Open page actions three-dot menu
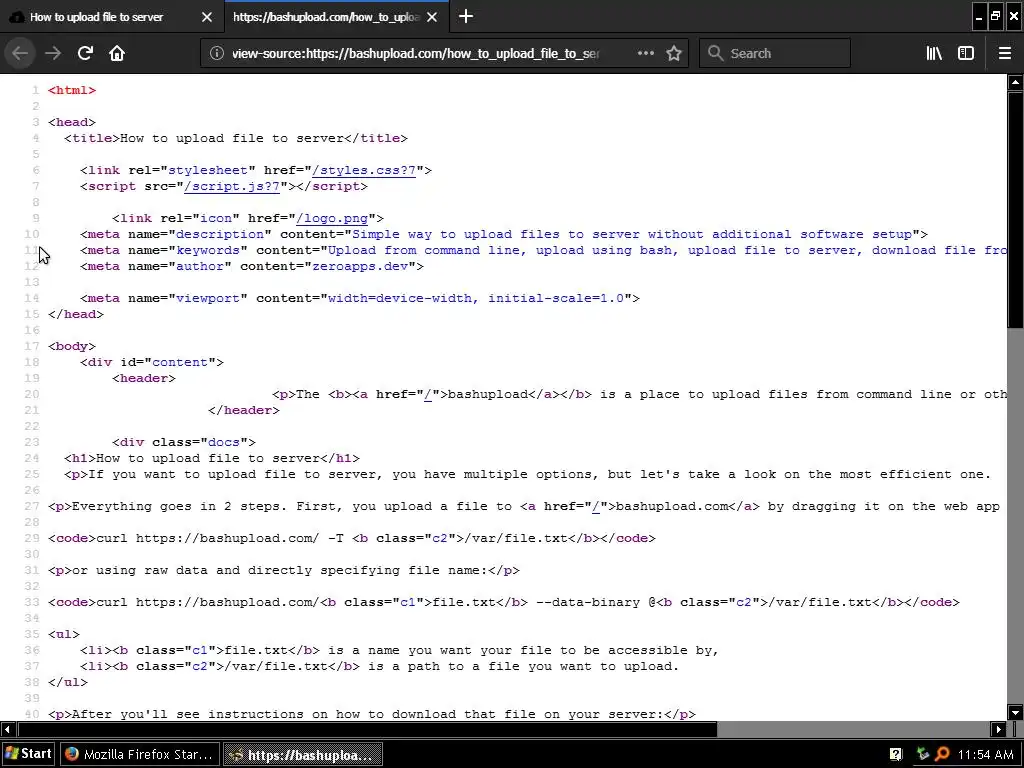This screenshot has height=768, width=1024. coord(645,54)
